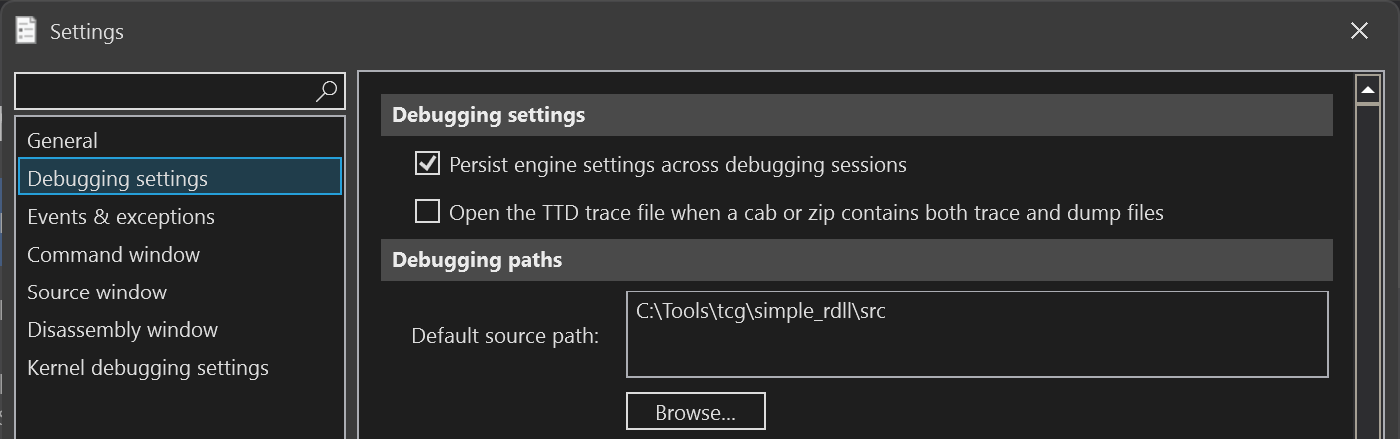Click the Debugging settings section header

coord(856,115)
